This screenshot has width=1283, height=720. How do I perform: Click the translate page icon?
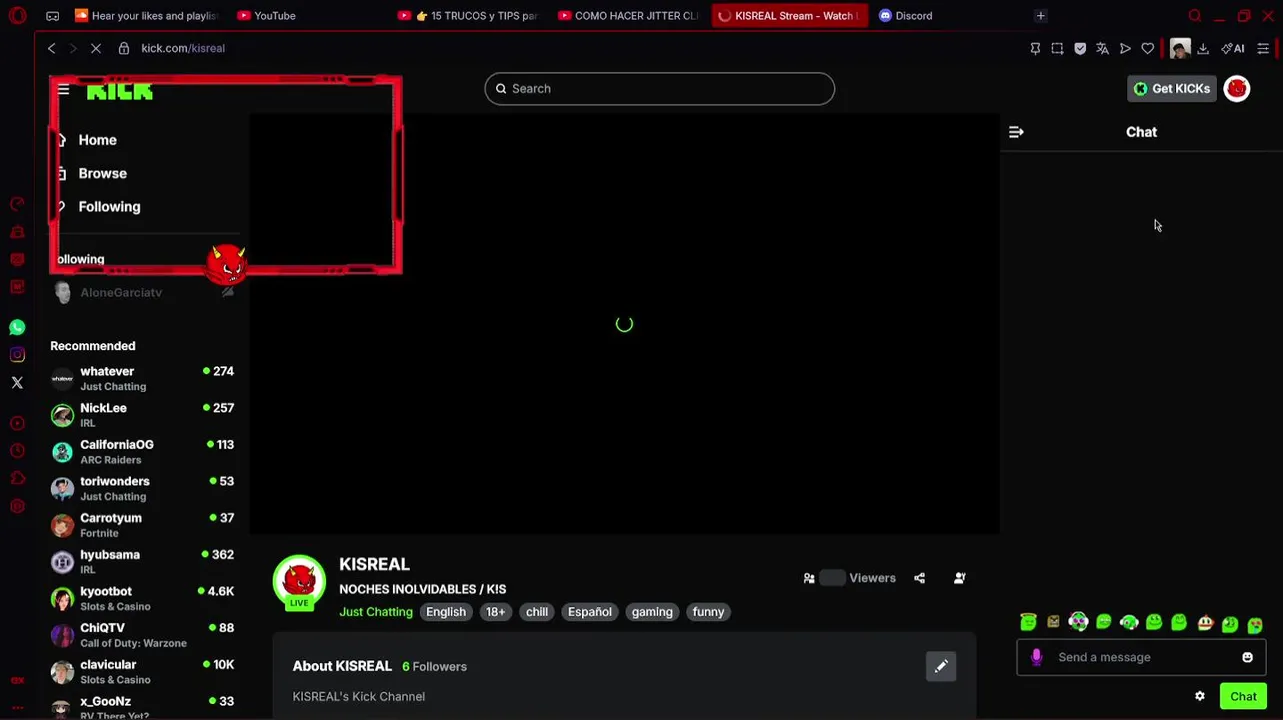pos(1102,48)
